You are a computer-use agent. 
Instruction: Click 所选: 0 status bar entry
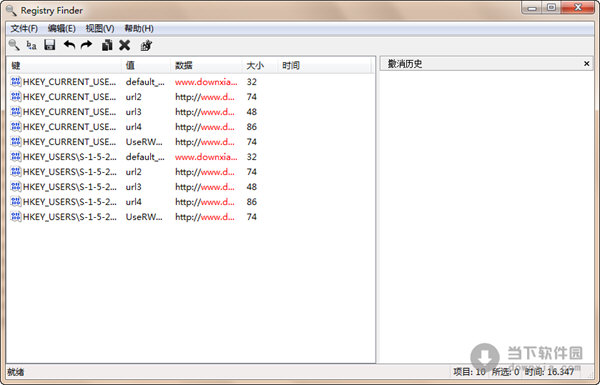[x=505, y=372]
